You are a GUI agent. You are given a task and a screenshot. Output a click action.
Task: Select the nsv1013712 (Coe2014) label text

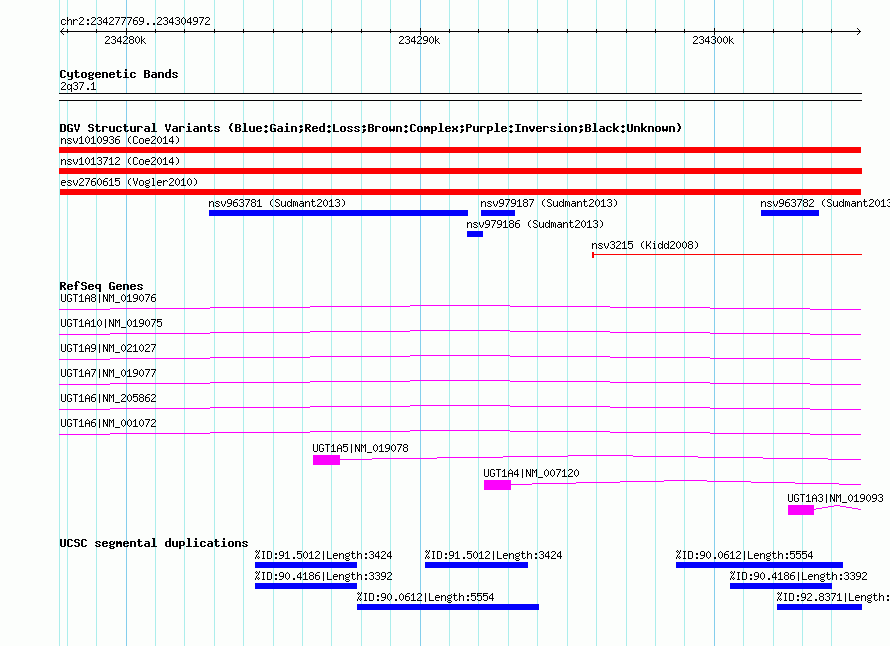pyautogui.click(x=120, y=161)
